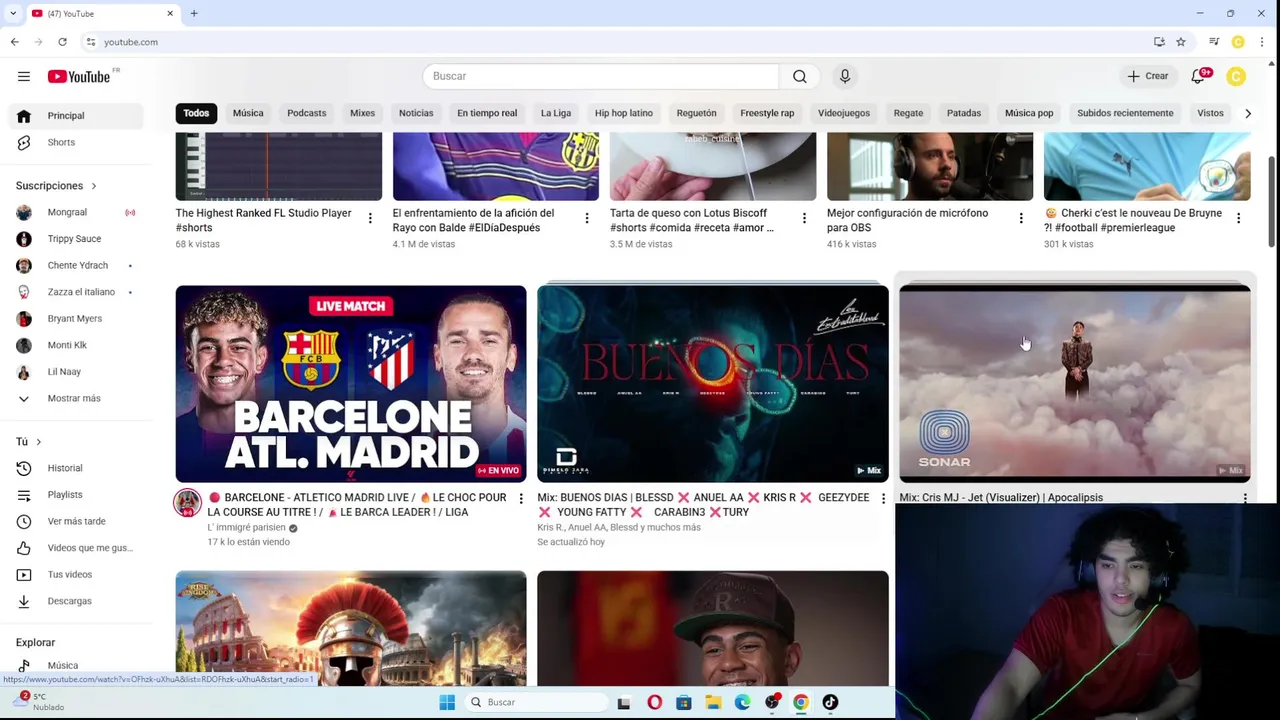Open the account avatar menu
1280x720 pixels.
(1236, 76)
